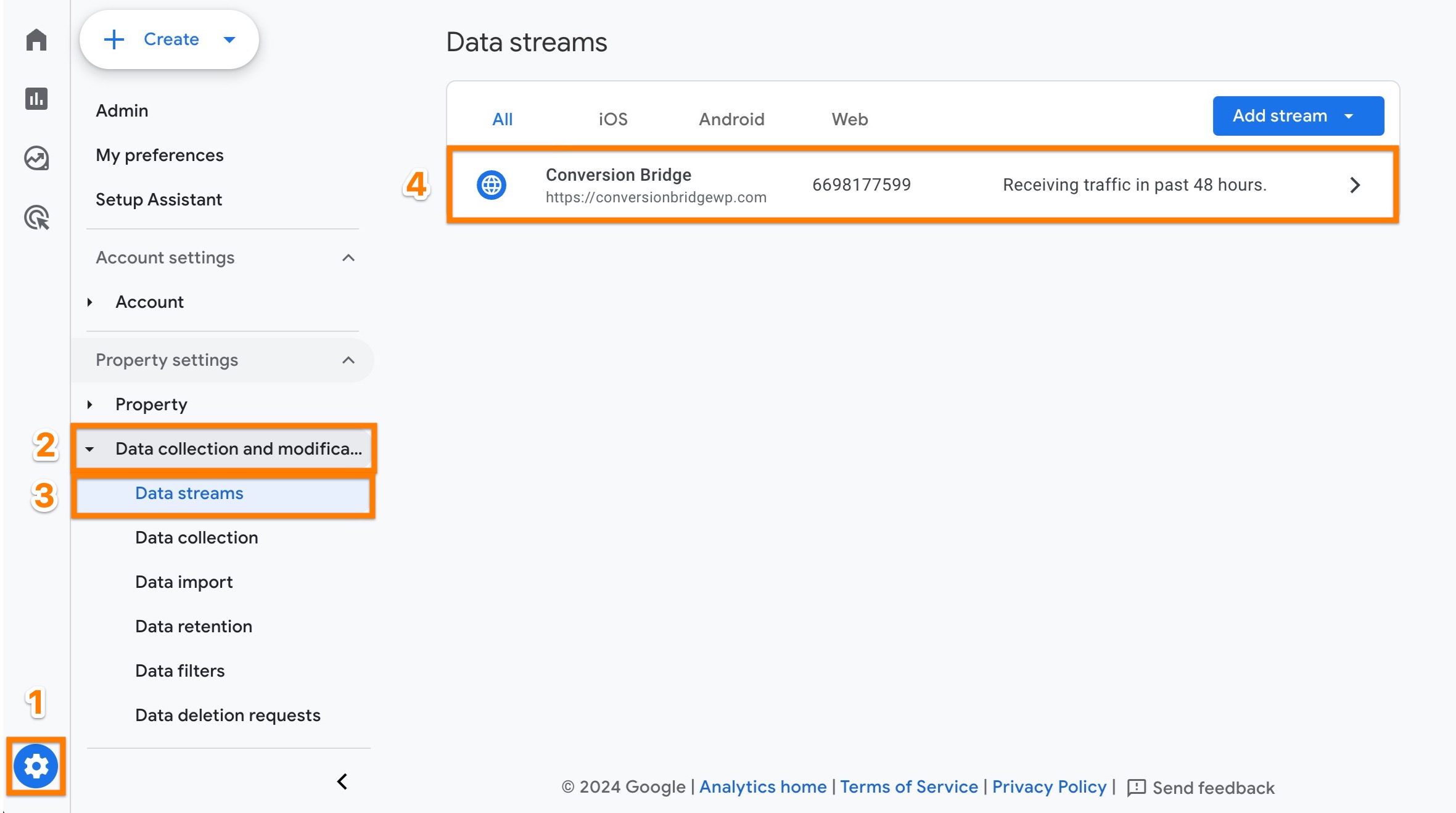This screenshot has width=1456, height=813.
Task: Open the Analytics home link
Action: click(x=763, y=786)
